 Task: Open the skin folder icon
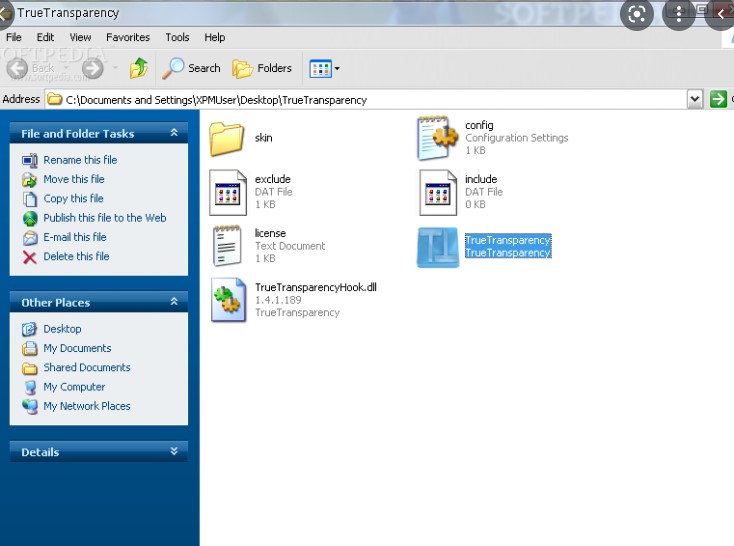point(227,138)
